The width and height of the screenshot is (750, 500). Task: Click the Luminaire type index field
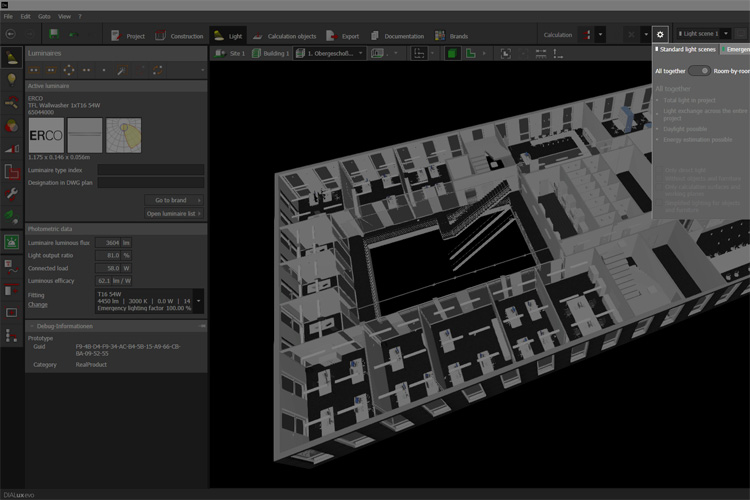click(x=150, y=171)
